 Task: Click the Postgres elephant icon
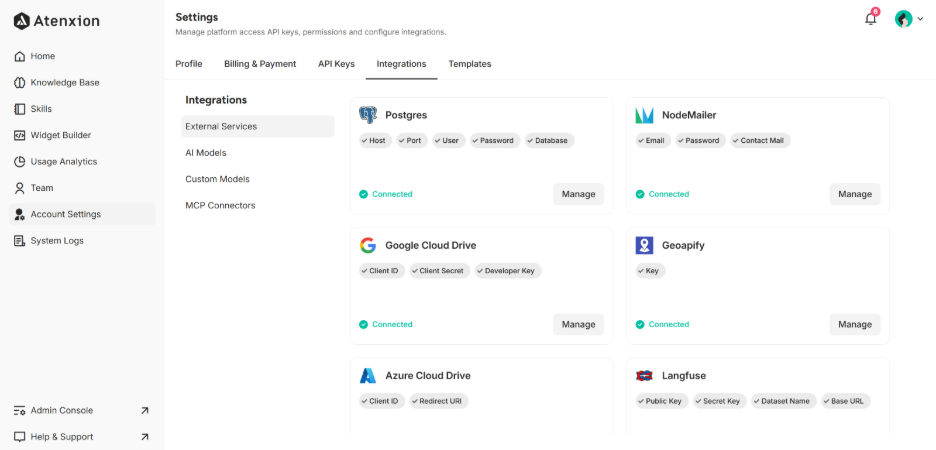coord(368,115)
